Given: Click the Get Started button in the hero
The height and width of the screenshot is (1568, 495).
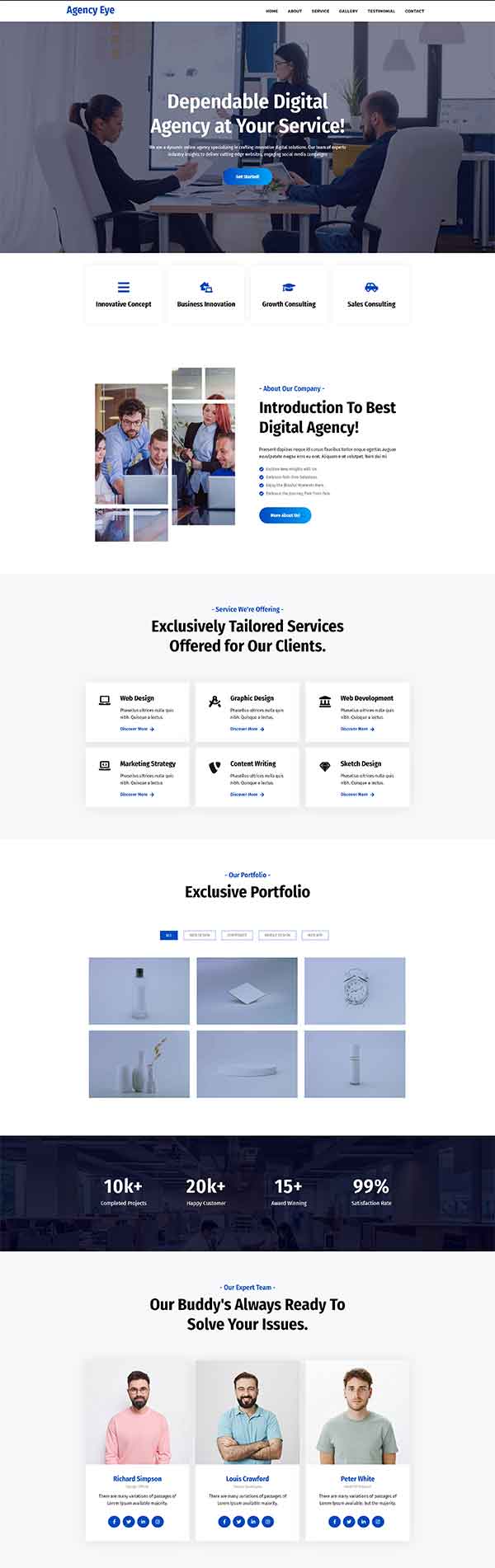Looking at the screenshot, I should click(247, 176).
